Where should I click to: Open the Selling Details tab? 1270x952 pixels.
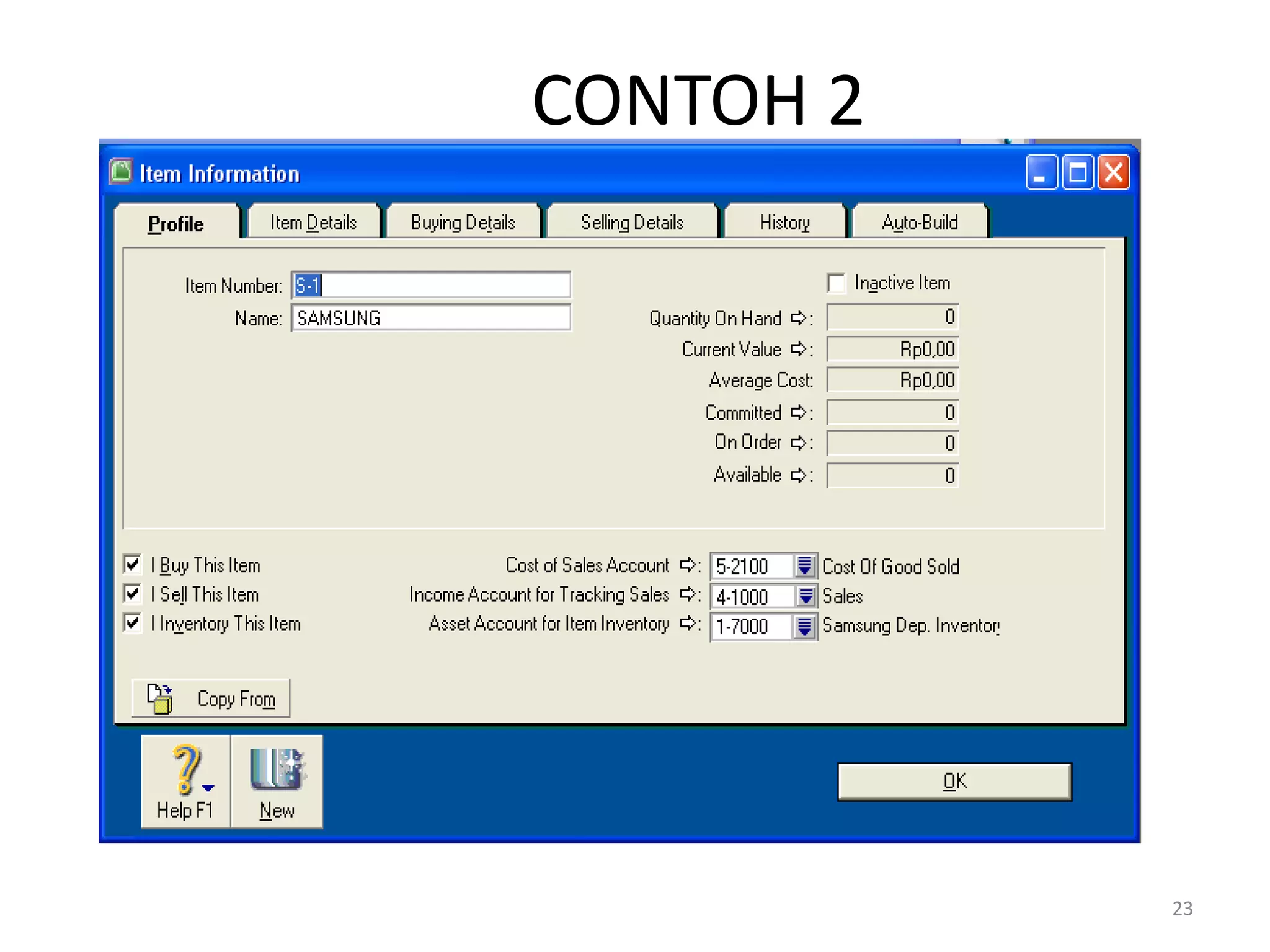(631, 223)
